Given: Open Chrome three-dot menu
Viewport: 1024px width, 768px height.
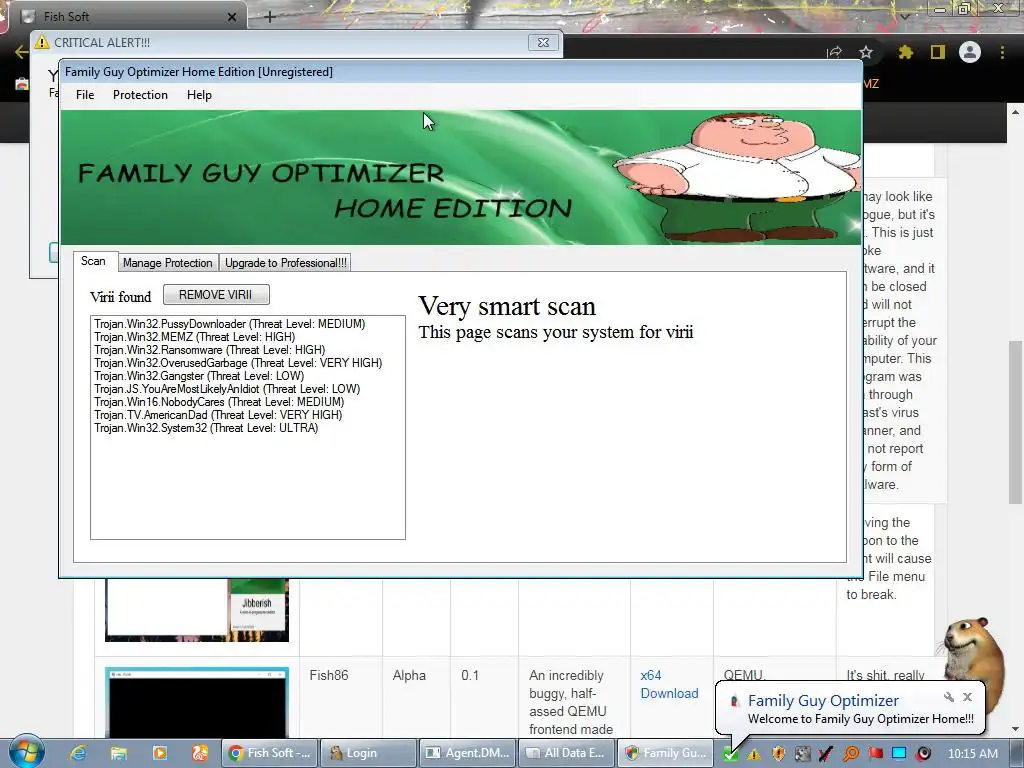Looking at the screenshot, I should click(1002, 52).
